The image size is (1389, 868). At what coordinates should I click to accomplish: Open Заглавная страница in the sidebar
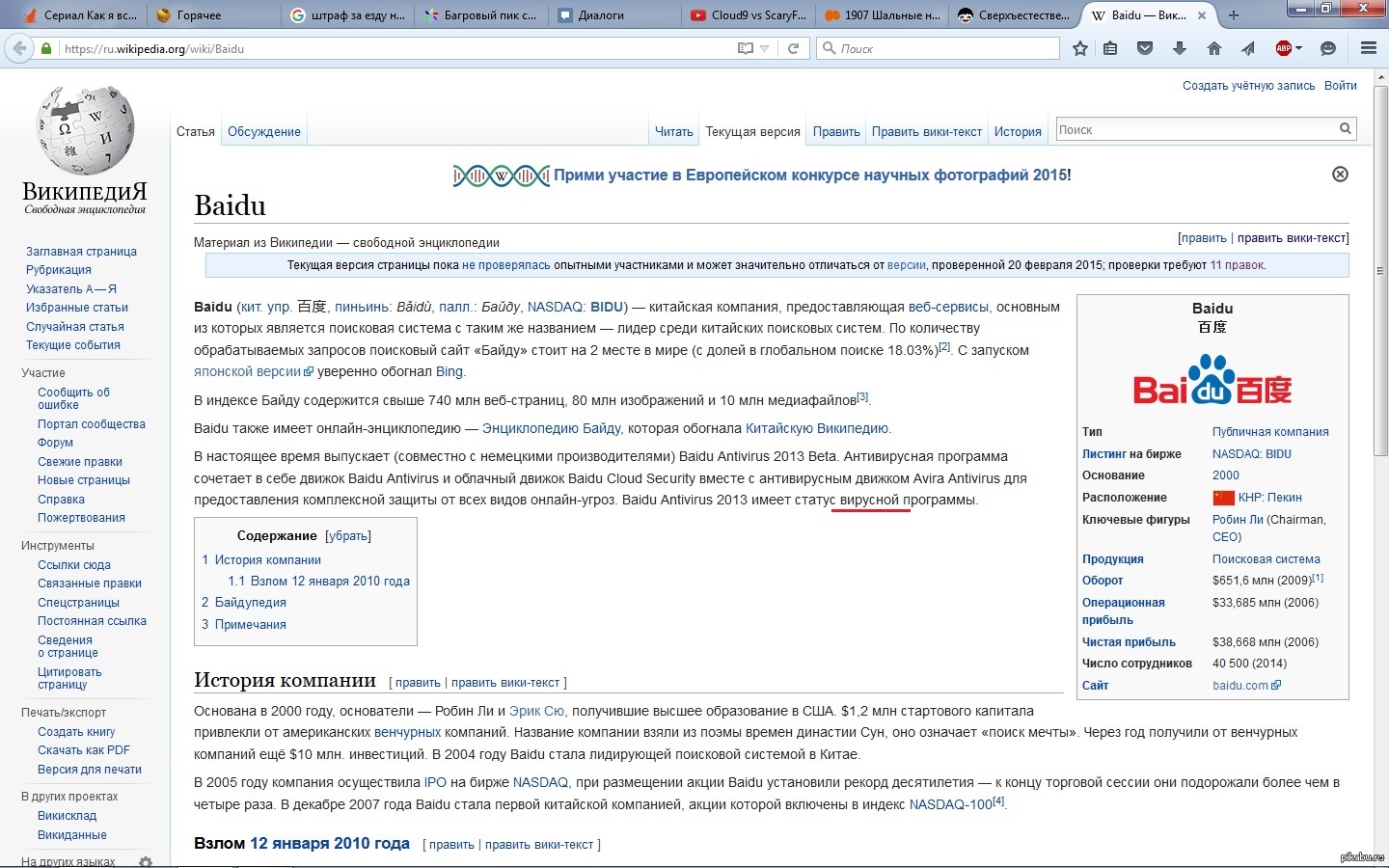click(x=81, y=252)
